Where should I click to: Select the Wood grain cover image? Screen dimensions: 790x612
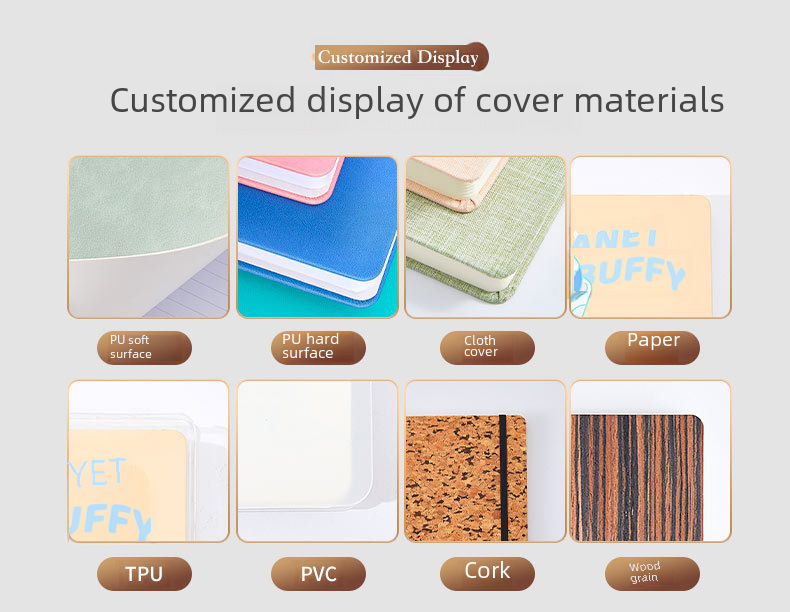click(x=650, y=461)
